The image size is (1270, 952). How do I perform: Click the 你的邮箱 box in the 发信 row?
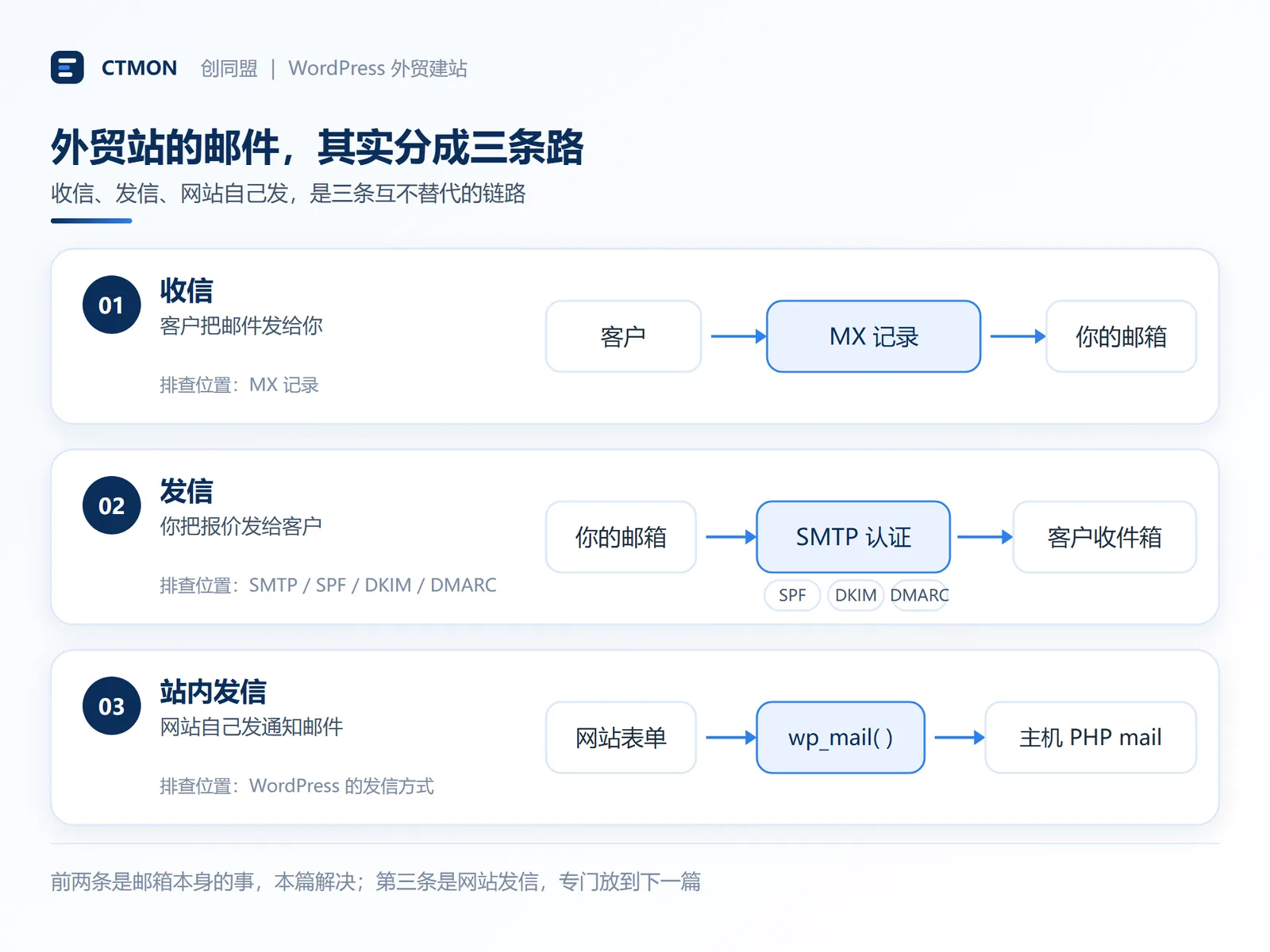[x=621, y=537]
